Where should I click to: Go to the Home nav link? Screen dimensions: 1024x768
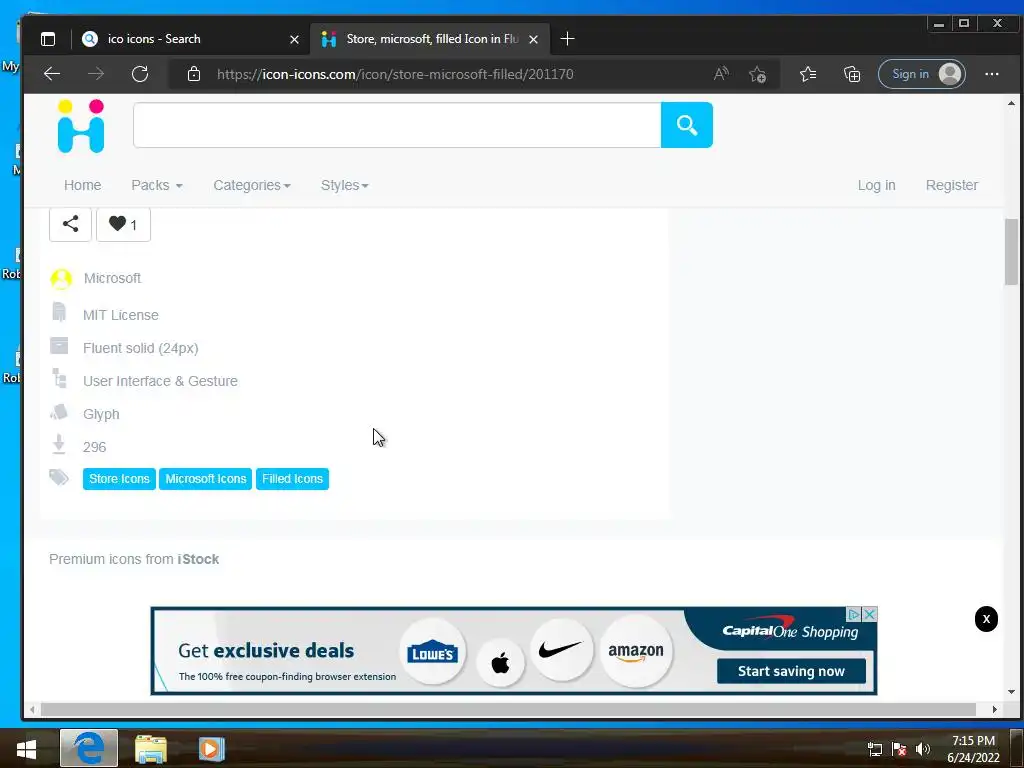82,185
